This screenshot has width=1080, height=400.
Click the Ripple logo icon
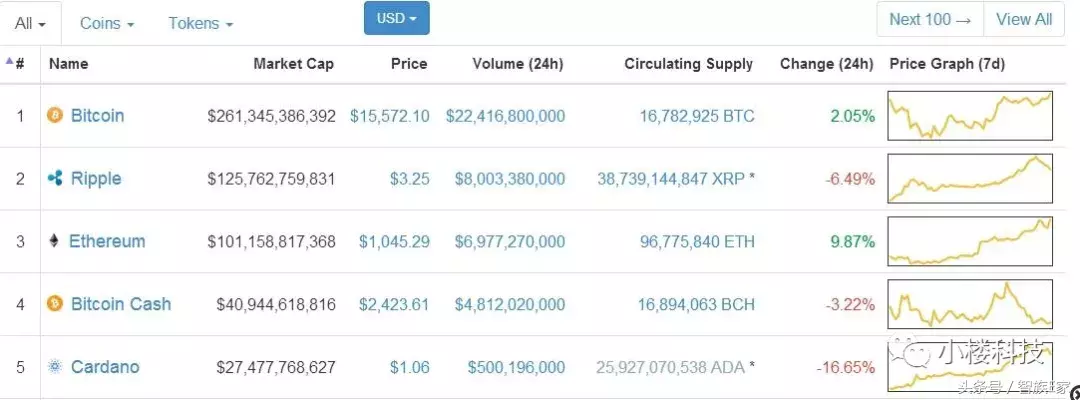click(55, 179)
